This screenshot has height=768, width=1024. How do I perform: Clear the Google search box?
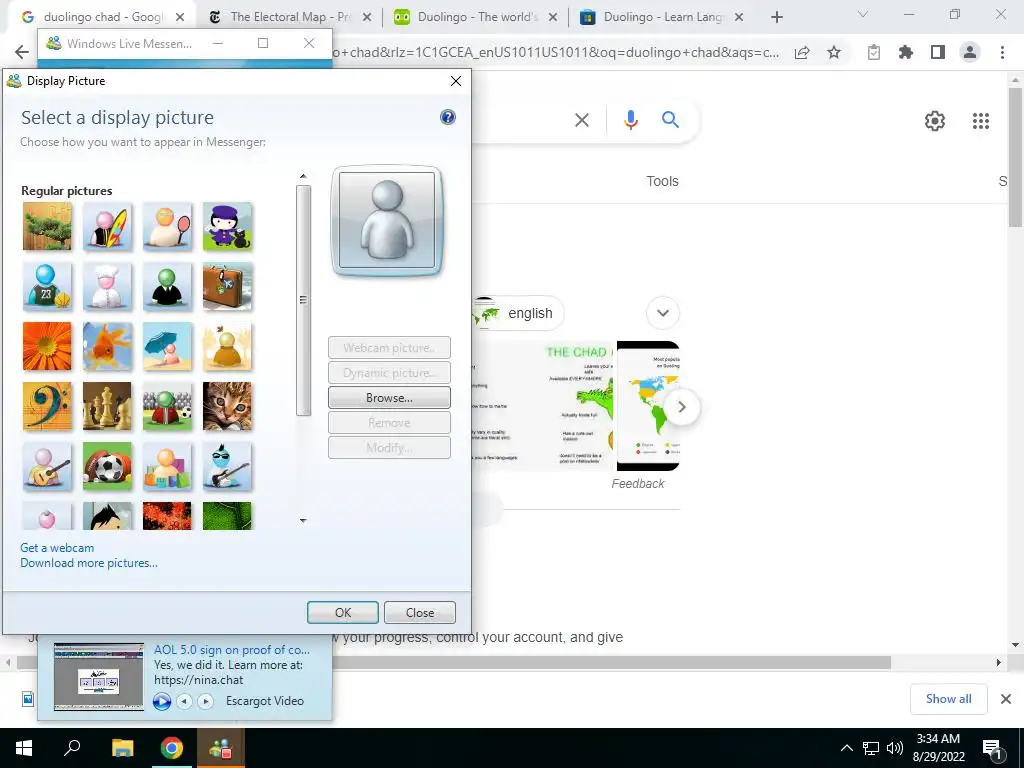click(581, 120)
